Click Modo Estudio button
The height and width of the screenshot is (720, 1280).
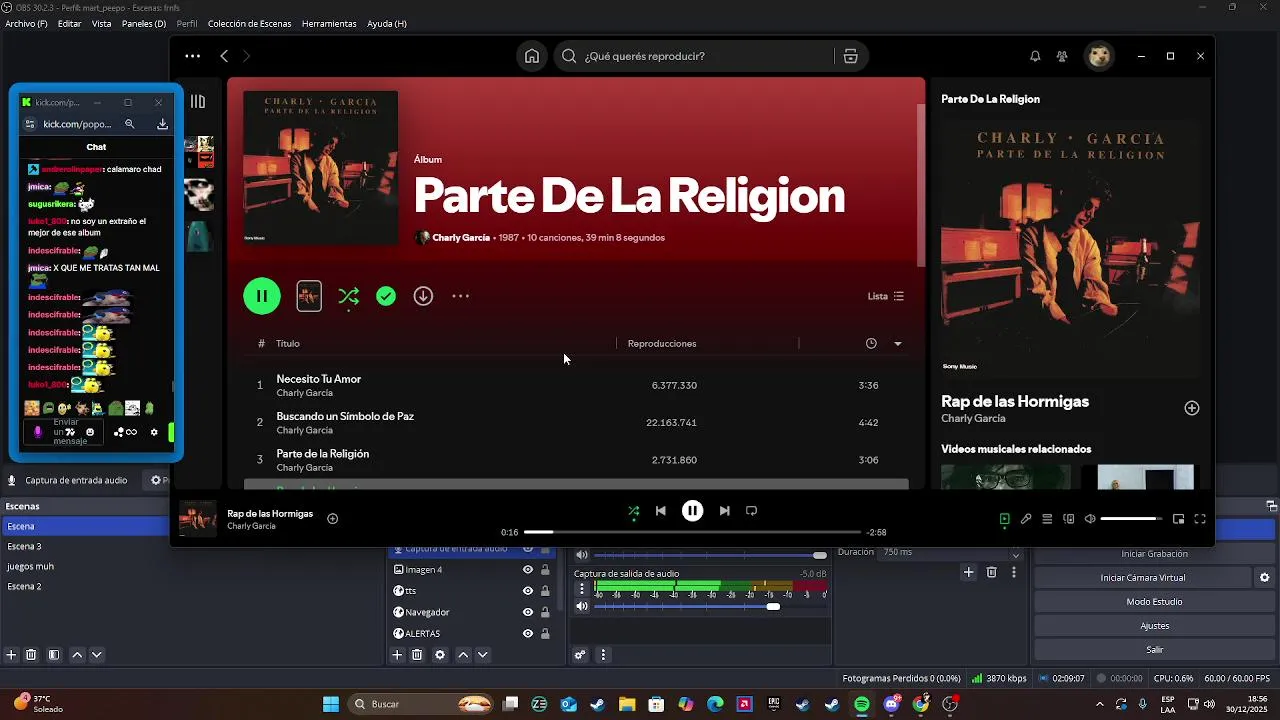1154,602
